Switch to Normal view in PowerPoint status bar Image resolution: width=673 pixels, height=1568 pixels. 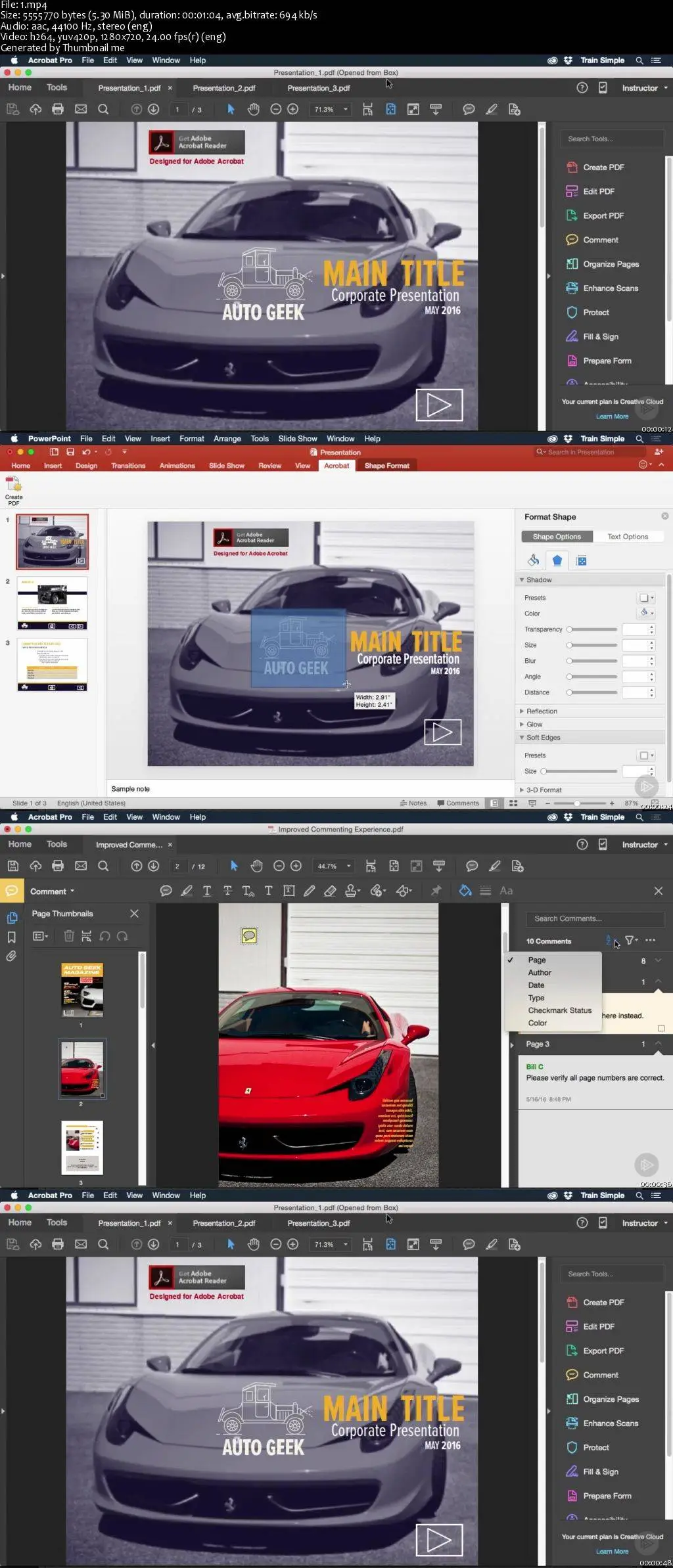coord(494,803)
